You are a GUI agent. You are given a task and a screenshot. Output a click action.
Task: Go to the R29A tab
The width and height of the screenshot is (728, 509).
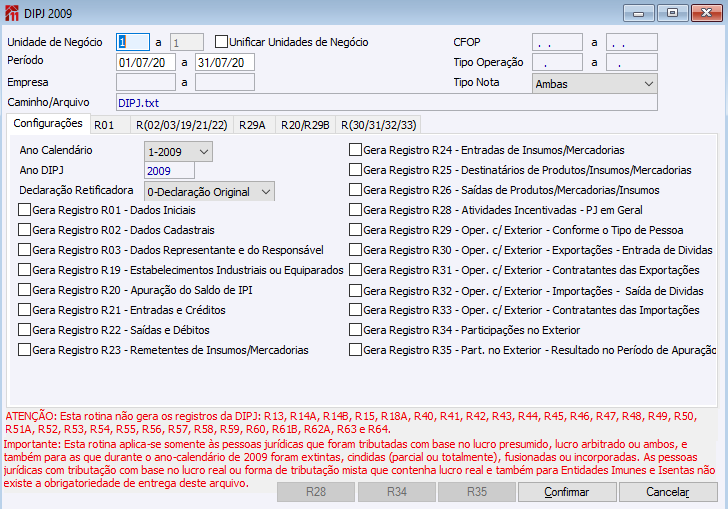click(x=252, y=125)
